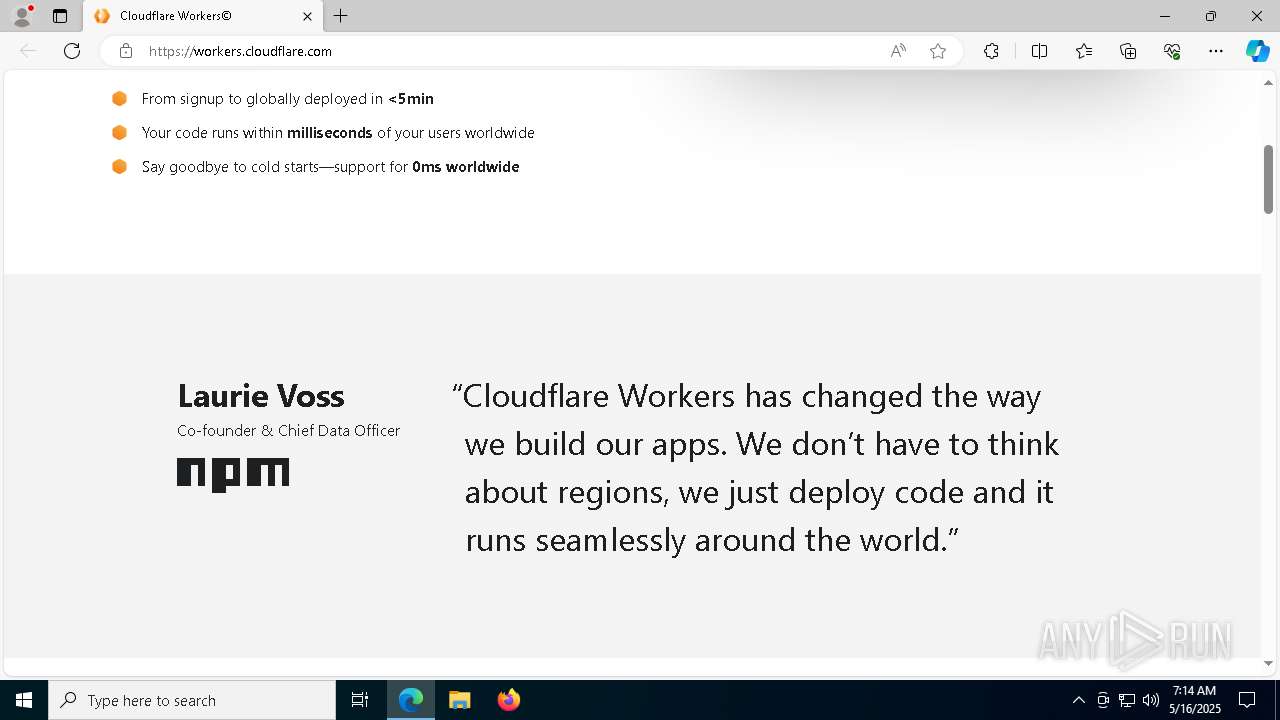Click the first orange bullet hexagon

[x=119, y=98]
